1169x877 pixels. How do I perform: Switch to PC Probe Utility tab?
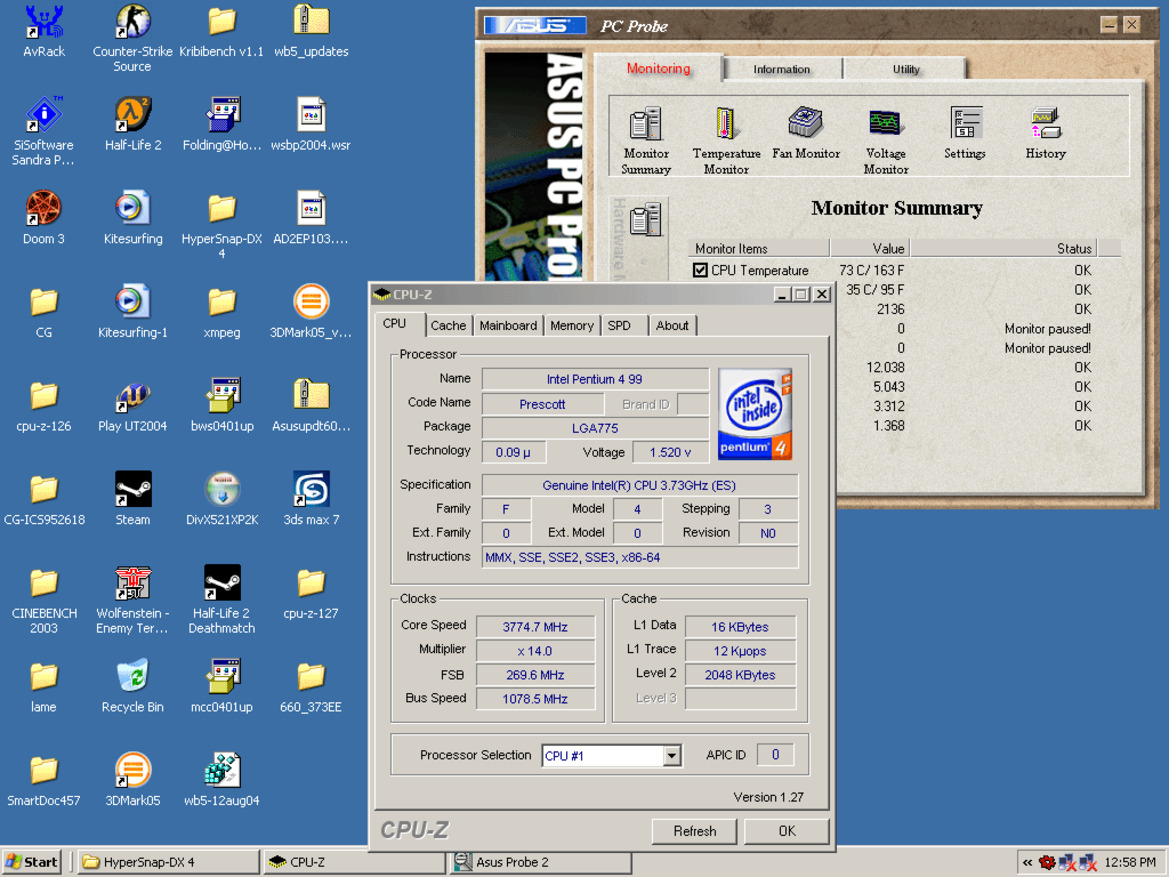click(906, 69)
